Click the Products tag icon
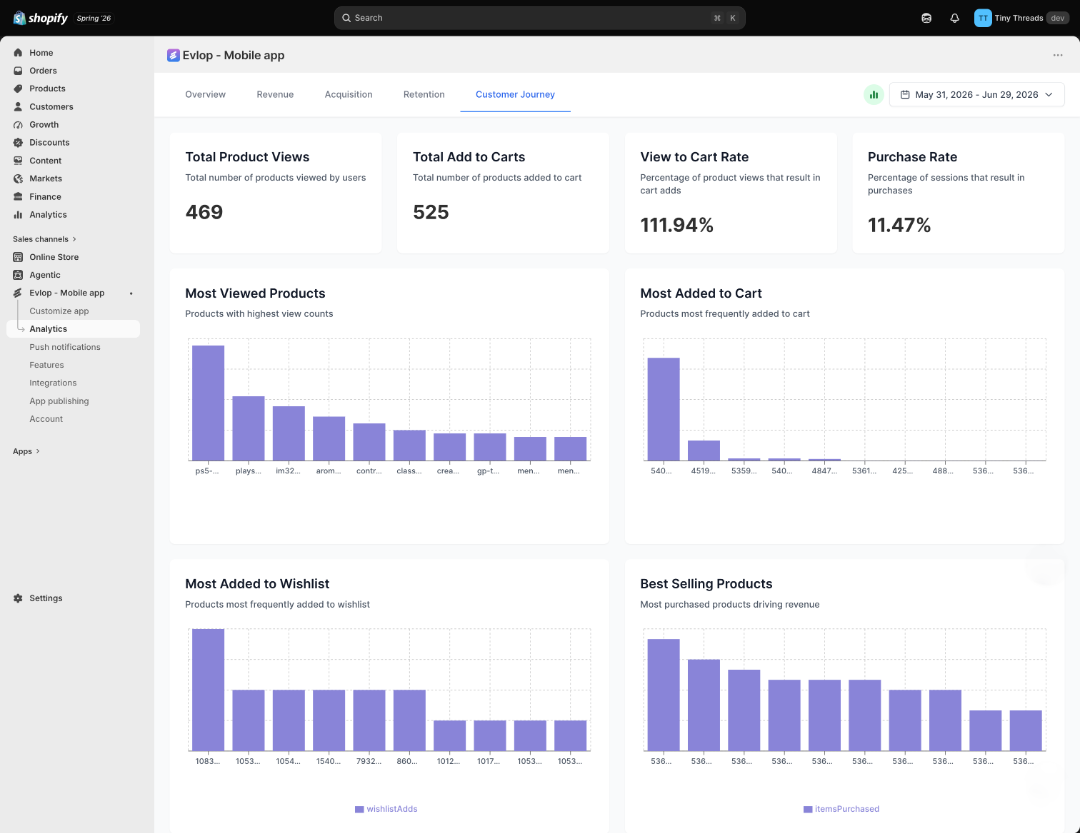This screenshot has height=833, width=1080. pos(18,88)
